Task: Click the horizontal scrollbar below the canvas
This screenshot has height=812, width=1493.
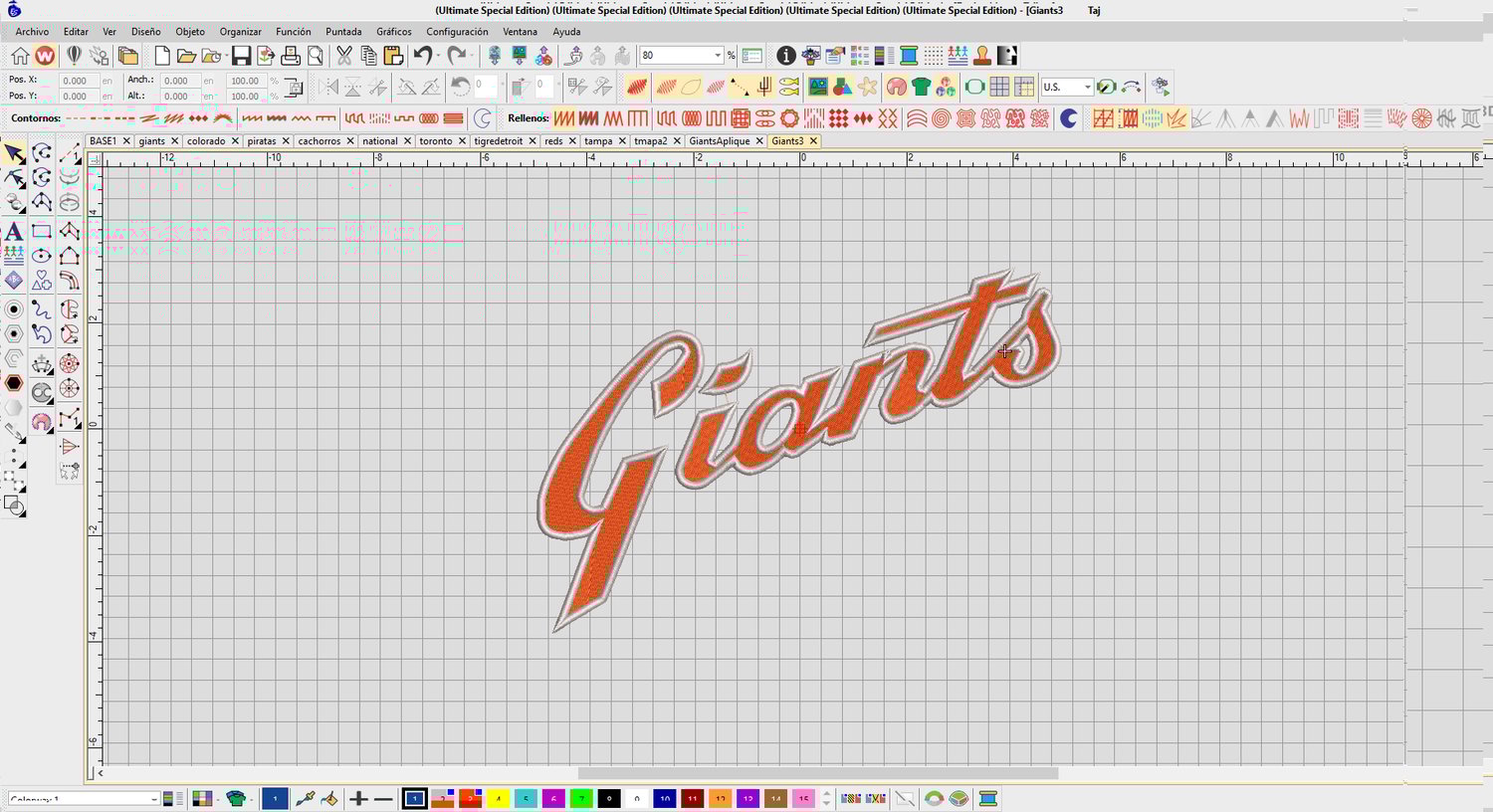Action: (818, 773)
